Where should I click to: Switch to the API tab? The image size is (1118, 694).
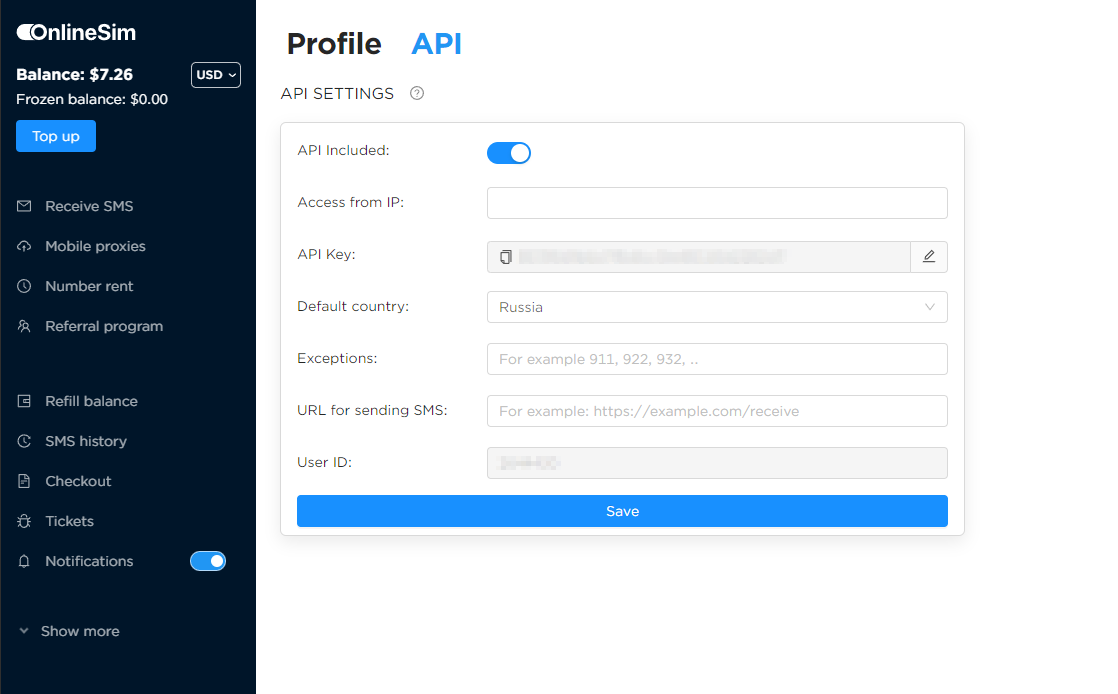click(x=437, y=44)
